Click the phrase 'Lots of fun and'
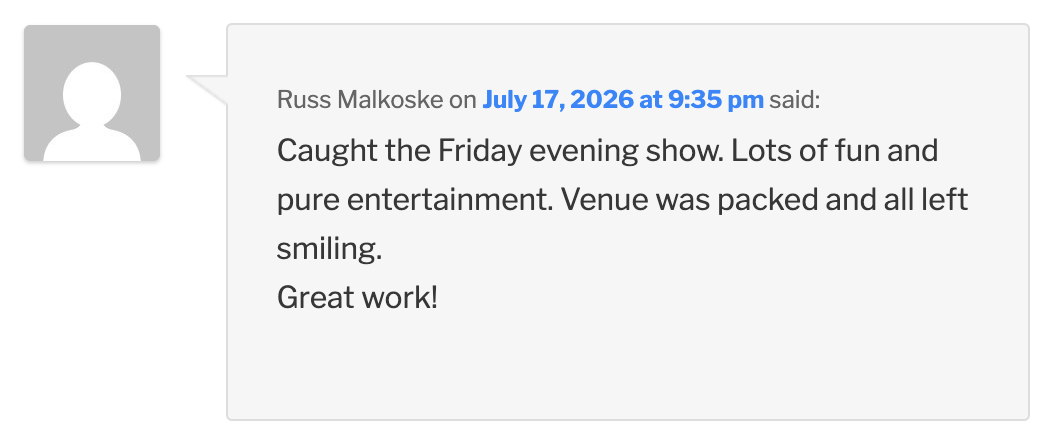Screen dimensions: 1052x444 click(x=835, y=151)
